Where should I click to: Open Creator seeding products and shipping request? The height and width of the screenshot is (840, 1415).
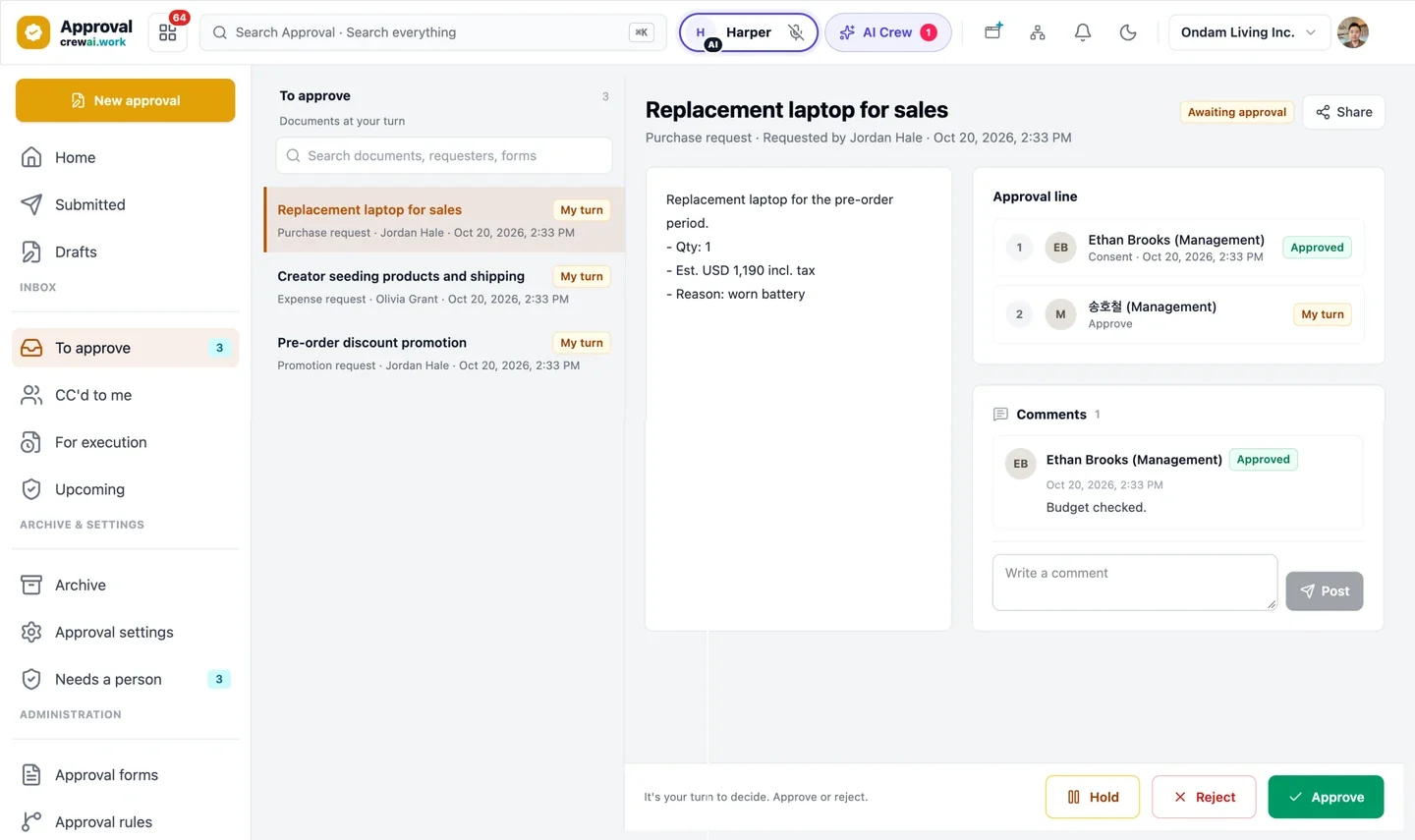[x=444, y=287]
